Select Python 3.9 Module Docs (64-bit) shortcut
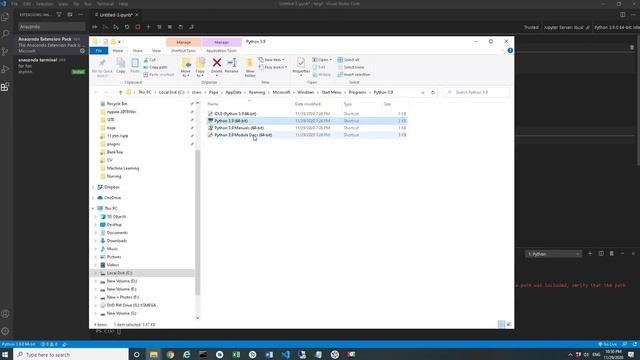Image resolution: width=640 pixels, height=360 pixels. 243,135
